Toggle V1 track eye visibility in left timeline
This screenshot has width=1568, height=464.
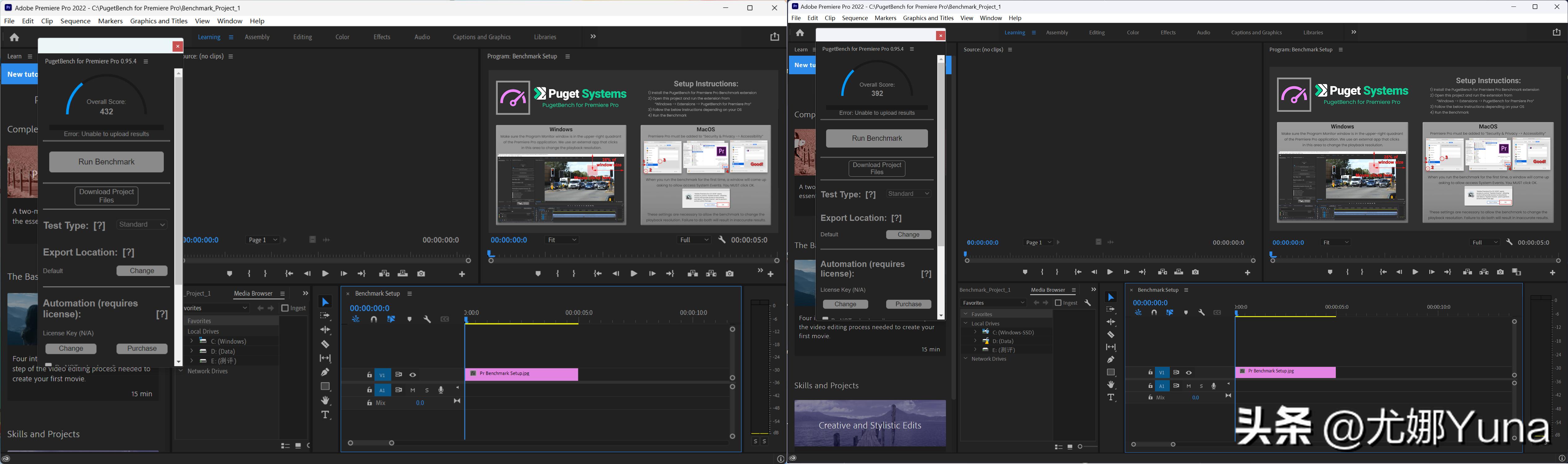(x=413, y=375)
